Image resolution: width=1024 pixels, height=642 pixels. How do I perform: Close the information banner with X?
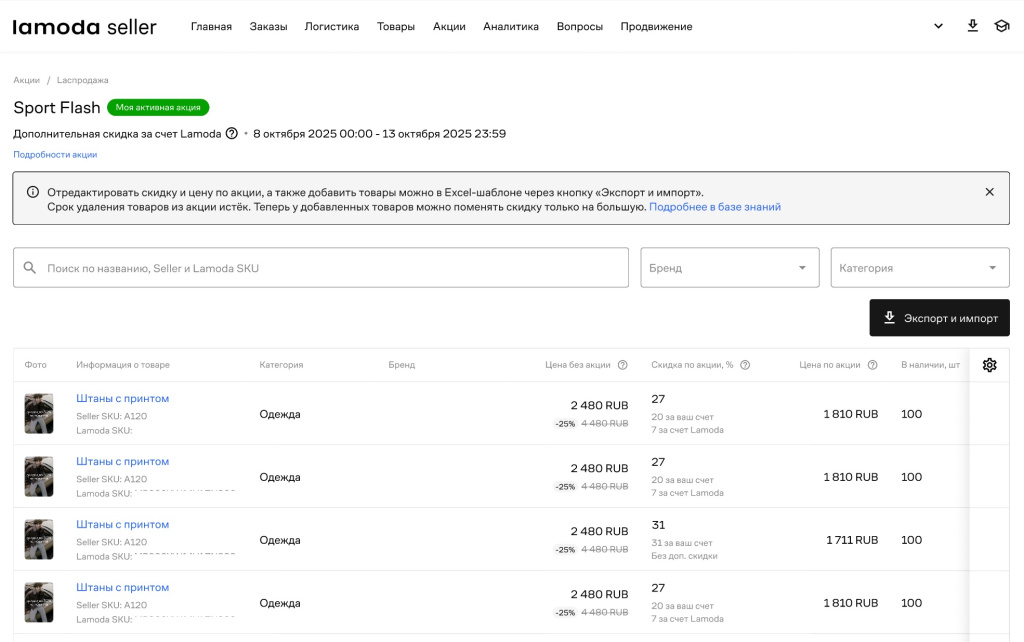(x=989, y=191)
